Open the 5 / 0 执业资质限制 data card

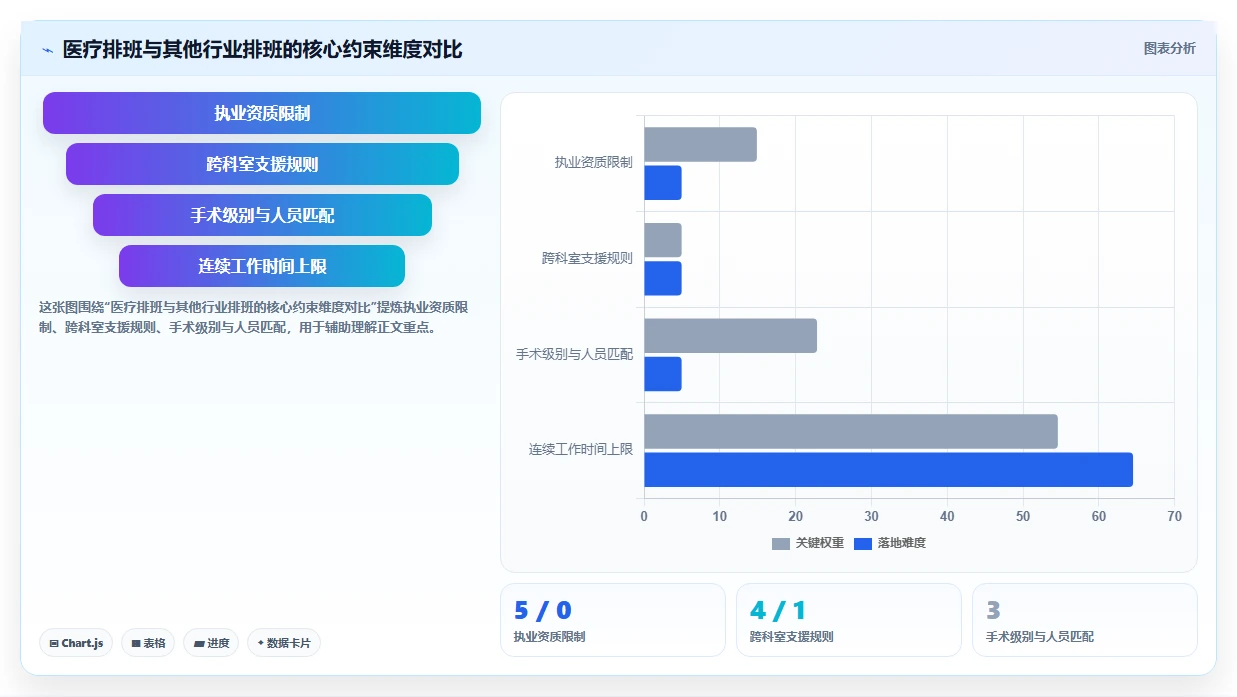613,620
